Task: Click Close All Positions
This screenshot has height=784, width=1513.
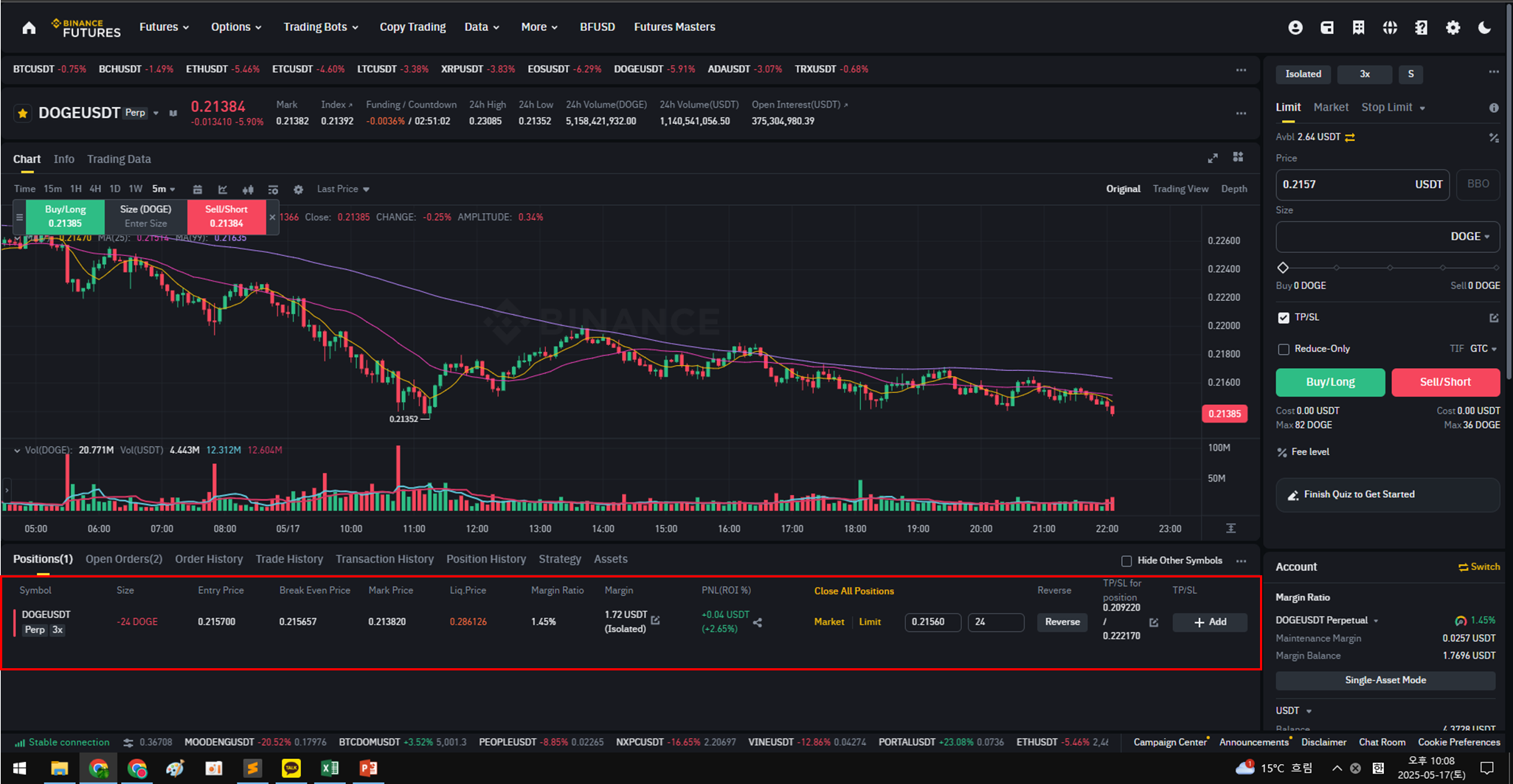Action: click(x=854, y=592)
